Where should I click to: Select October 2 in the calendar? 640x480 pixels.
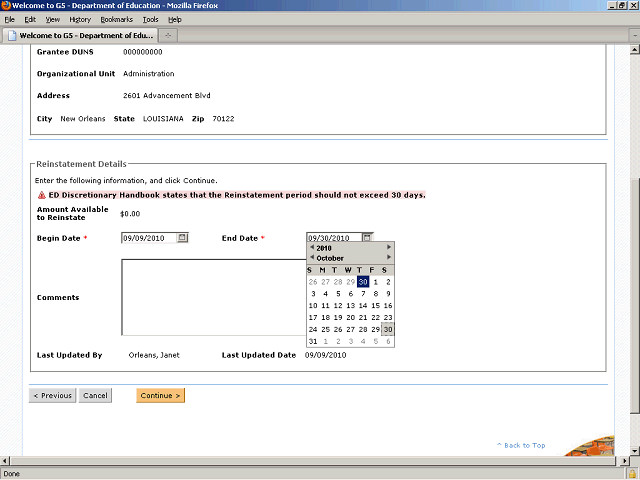click(388, 282)
